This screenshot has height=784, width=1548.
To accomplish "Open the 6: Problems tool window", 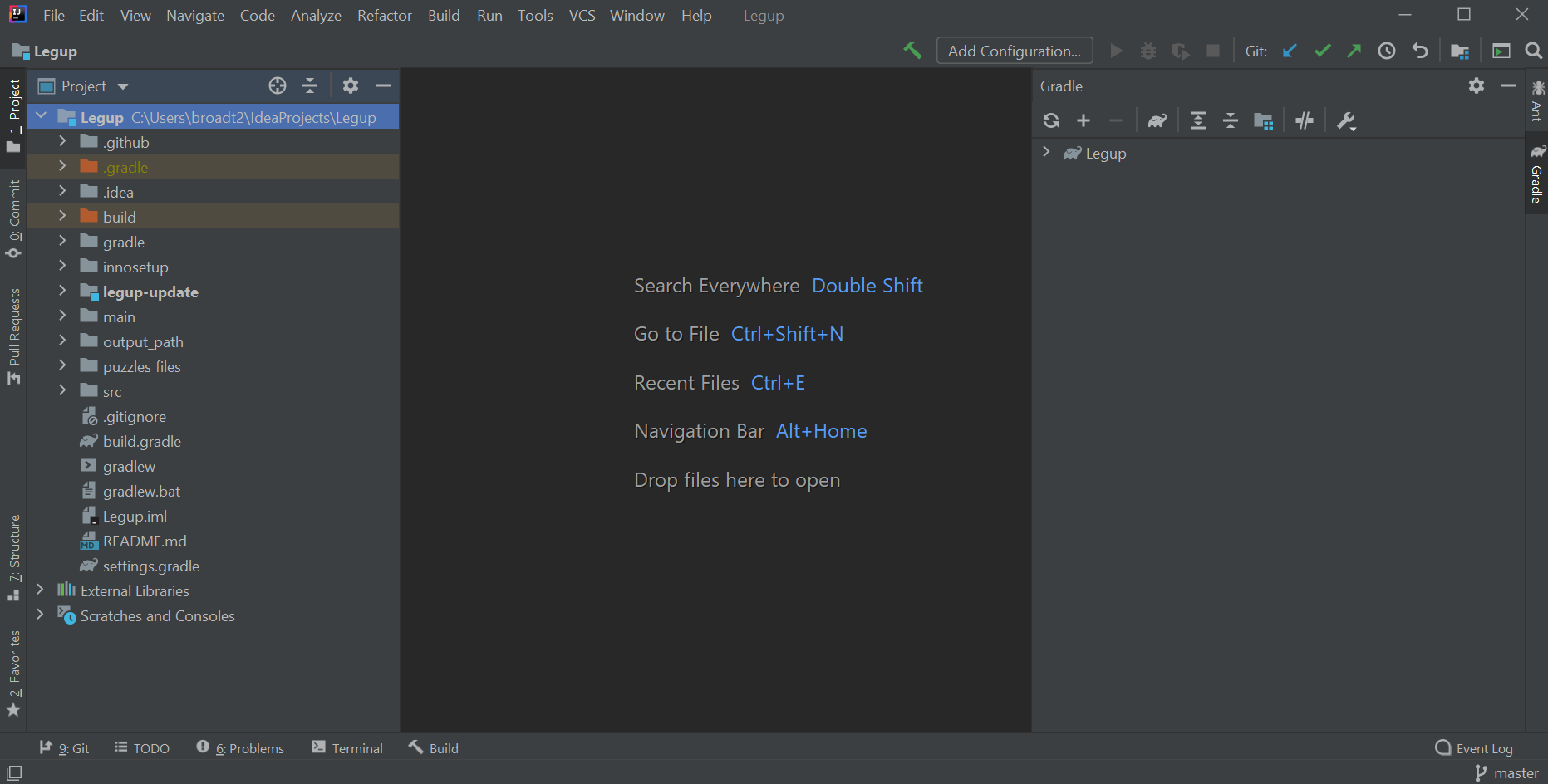I will coord(240,748).
